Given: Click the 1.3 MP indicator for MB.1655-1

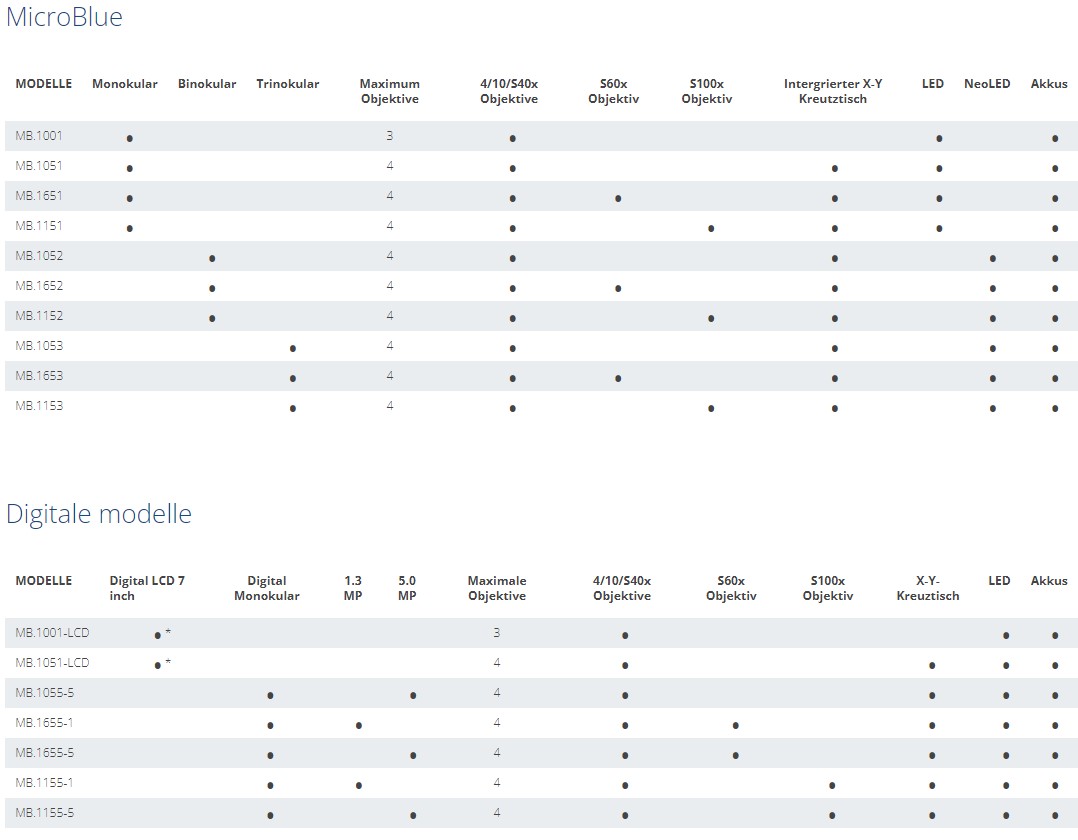Looking at the screenshot, I should pyautogui.click(x=356, y=724).
